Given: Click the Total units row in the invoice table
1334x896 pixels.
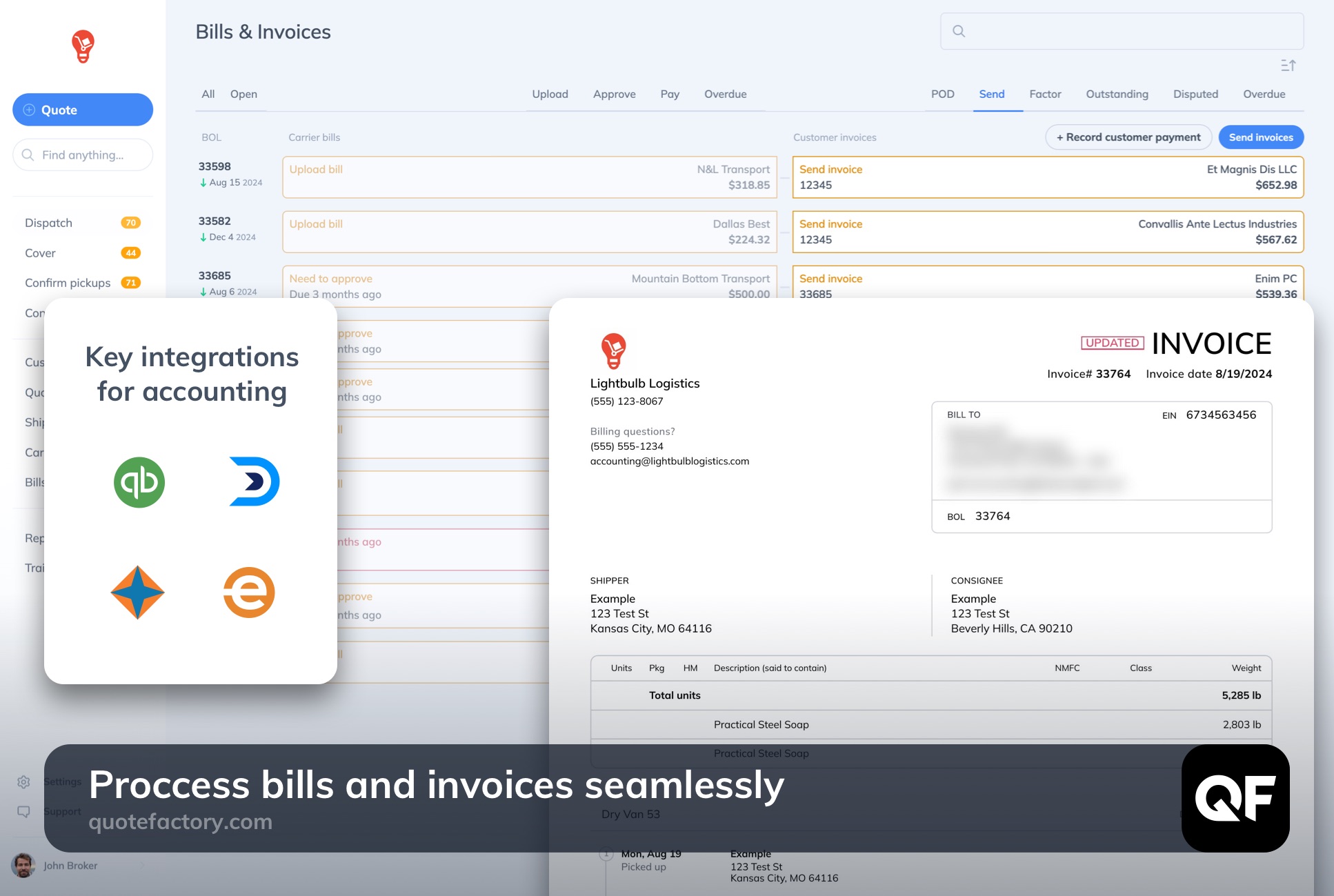Looking at the screenshot, I should tap(931, 695).
